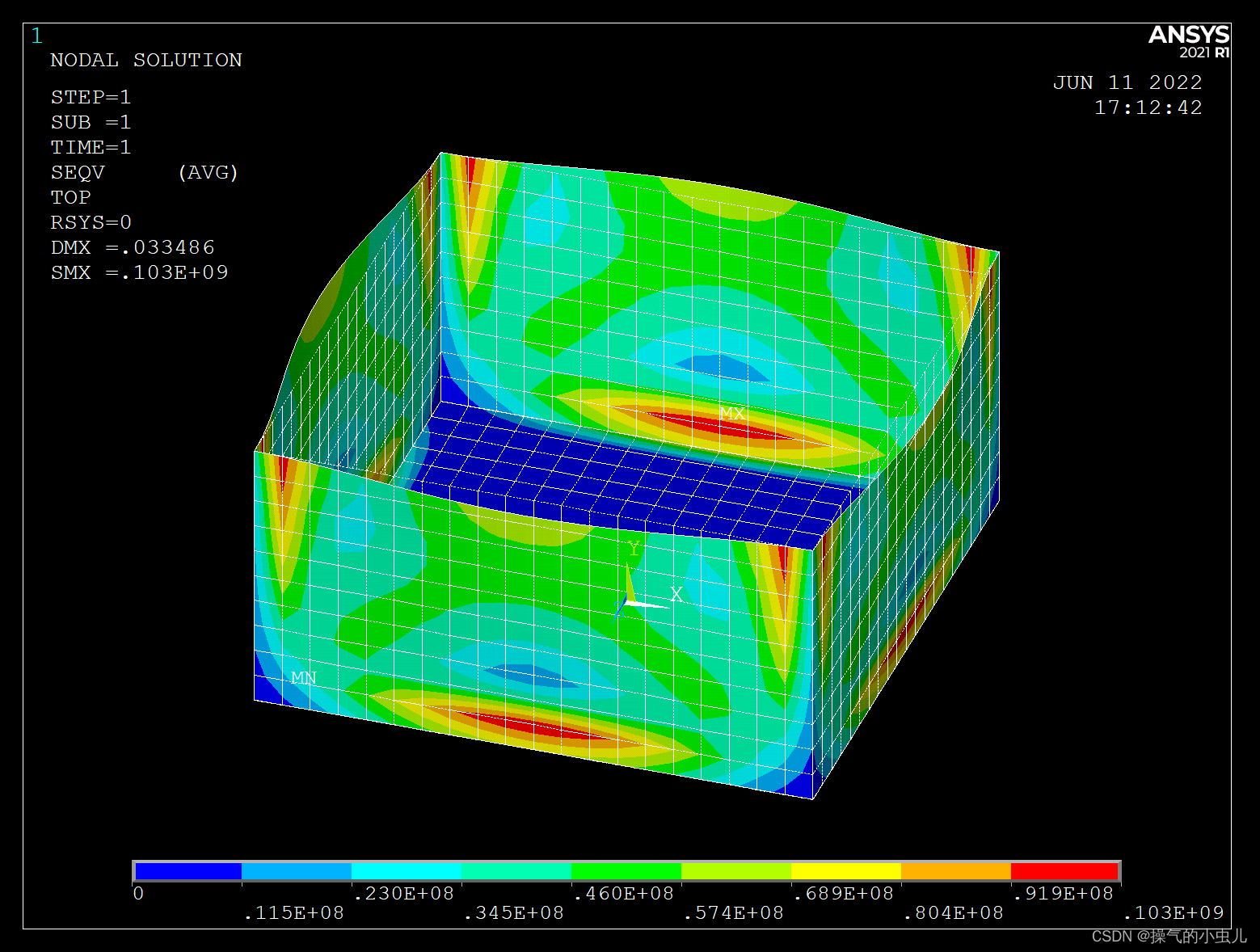The width and height of the screenshot is (1260, 952).
Task: Select the cyan legend color band
Action: tap(407, 871)
